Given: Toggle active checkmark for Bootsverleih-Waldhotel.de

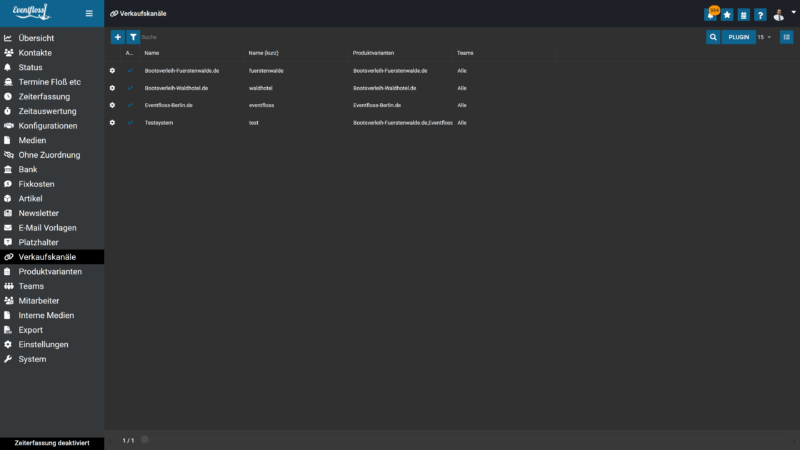Looking at the screenshot, I should pyautogui.click(x=130, y=88).
